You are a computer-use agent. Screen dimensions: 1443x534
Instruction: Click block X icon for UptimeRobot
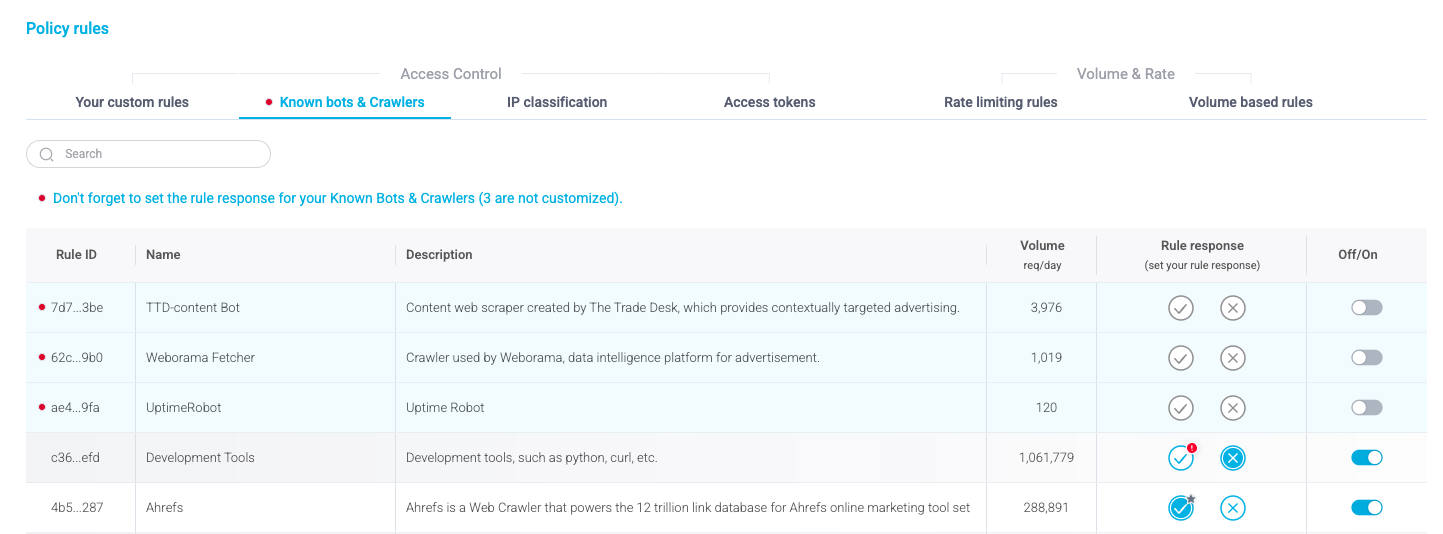tap(1233, 408)
